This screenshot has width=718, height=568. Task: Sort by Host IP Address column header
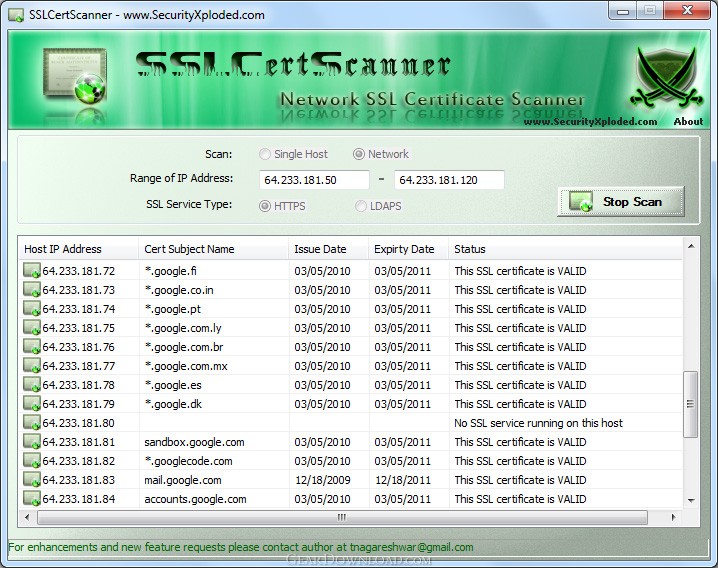click(79, 249)
